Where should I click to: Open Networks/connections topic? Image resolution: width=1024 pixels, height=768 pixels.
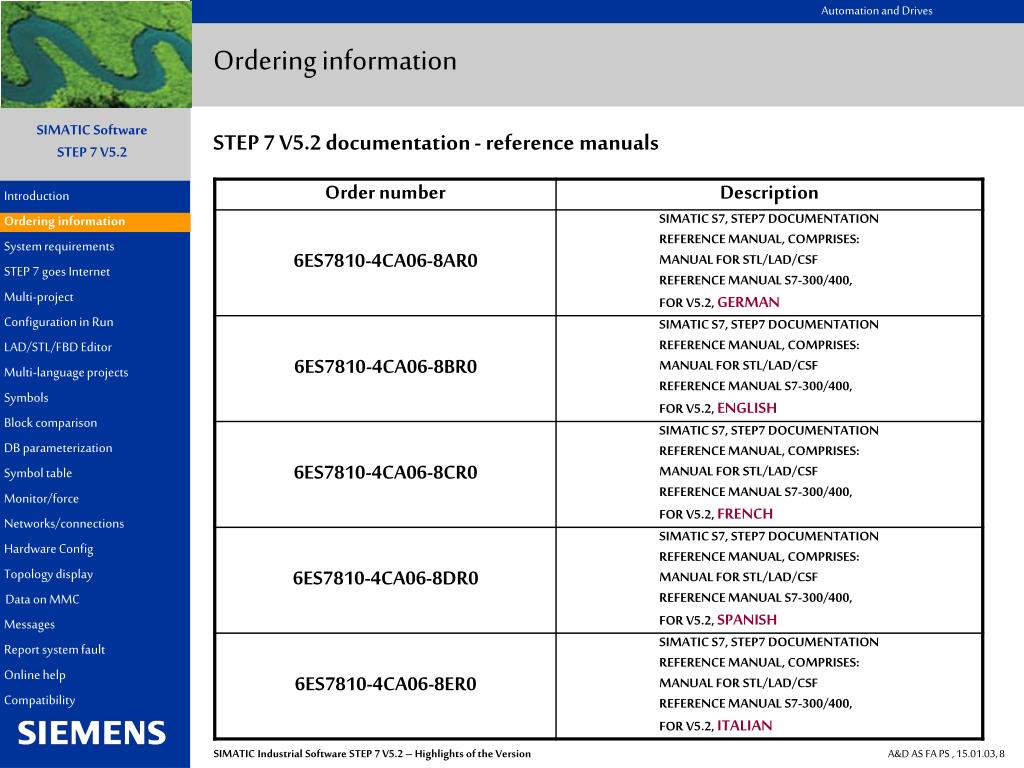click(64, 524)
